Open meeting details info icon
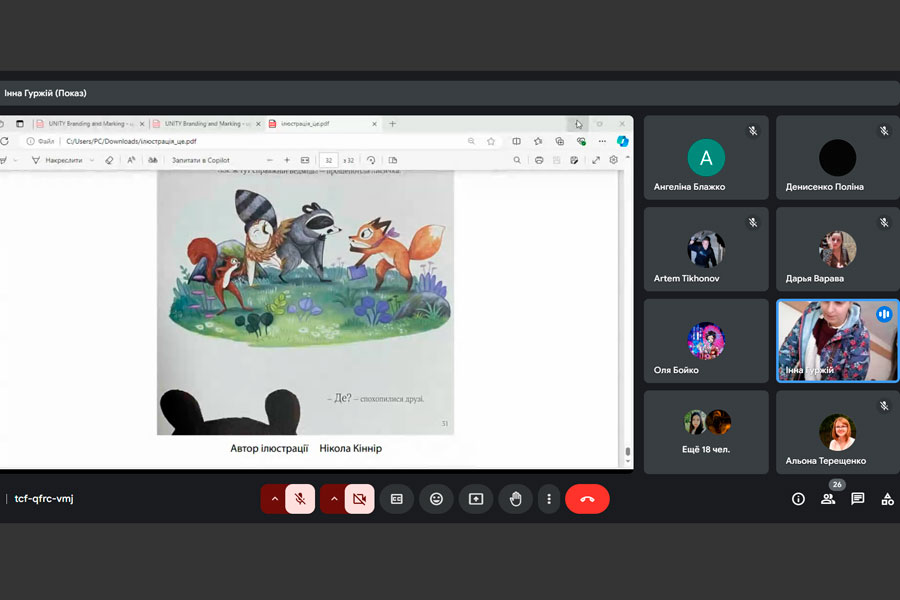Screen dimensions: 900x600 pyautogui.click(x=798, y=499)
